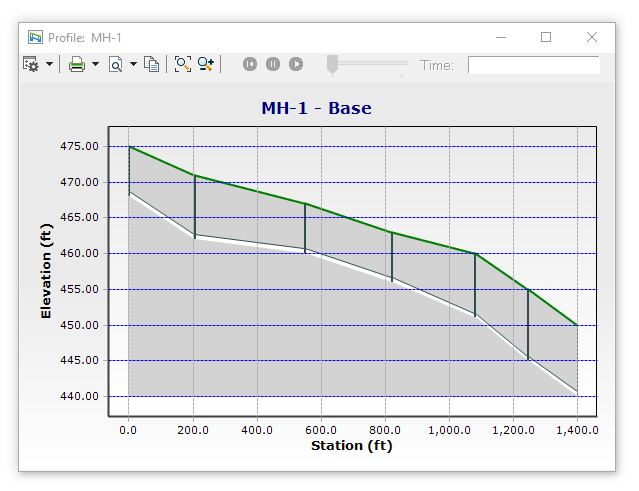Screen dimensions: 639x491
Task: Expand the Print Preview dropdown arrow
Action: 133,65
